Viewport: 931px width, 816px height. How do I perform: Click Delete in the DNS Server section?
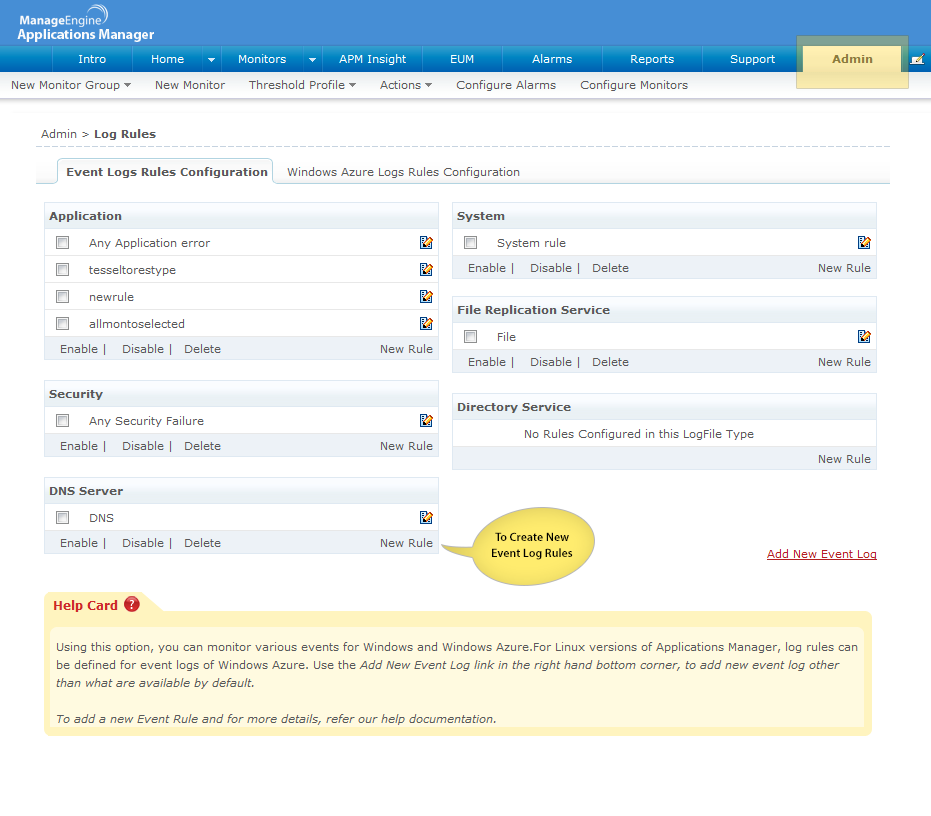202,543
